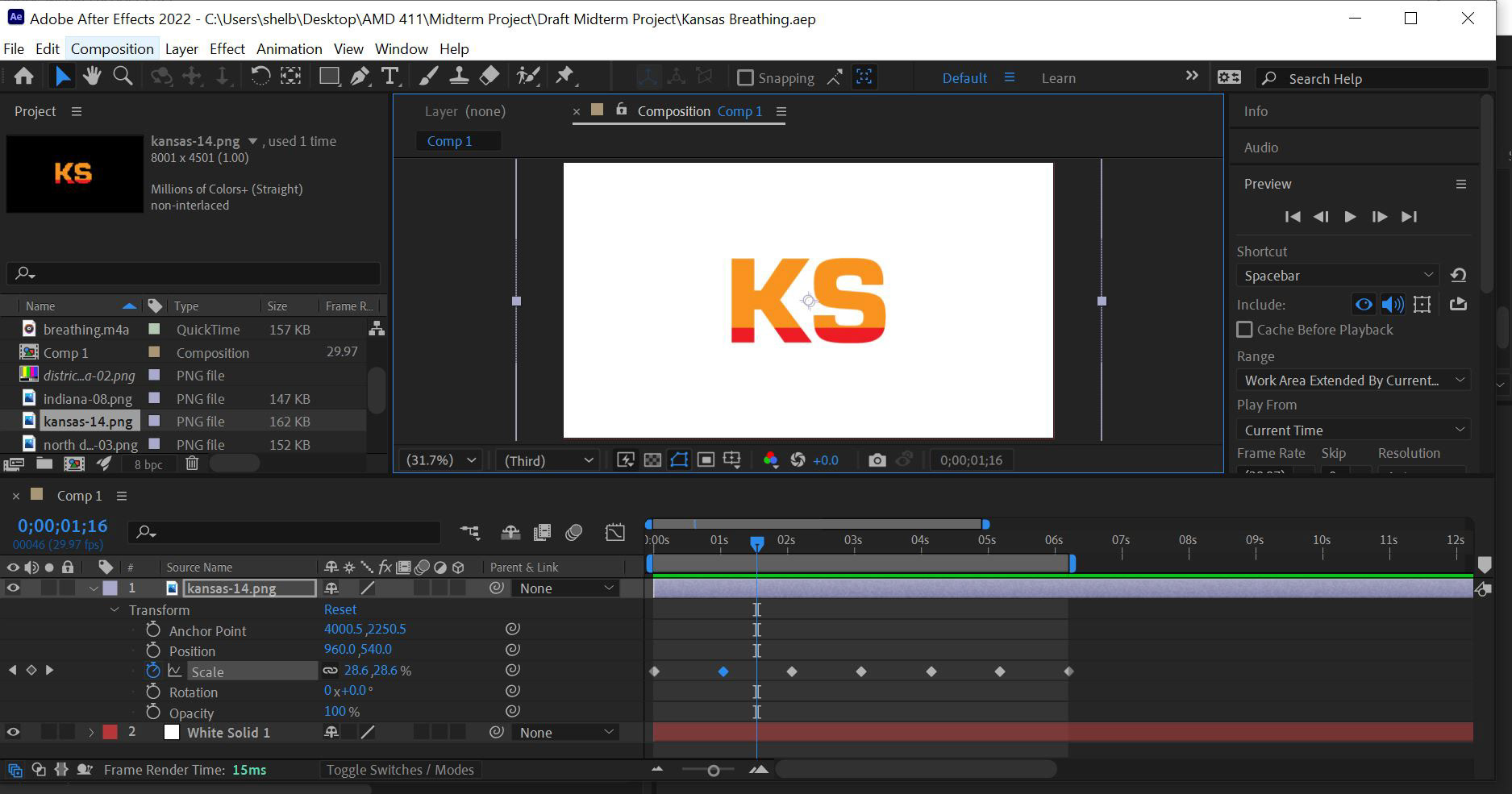Click the Reset Exposure icon
The width and height of the screenshot is (1512, 794).
click(x=798, y=460)
